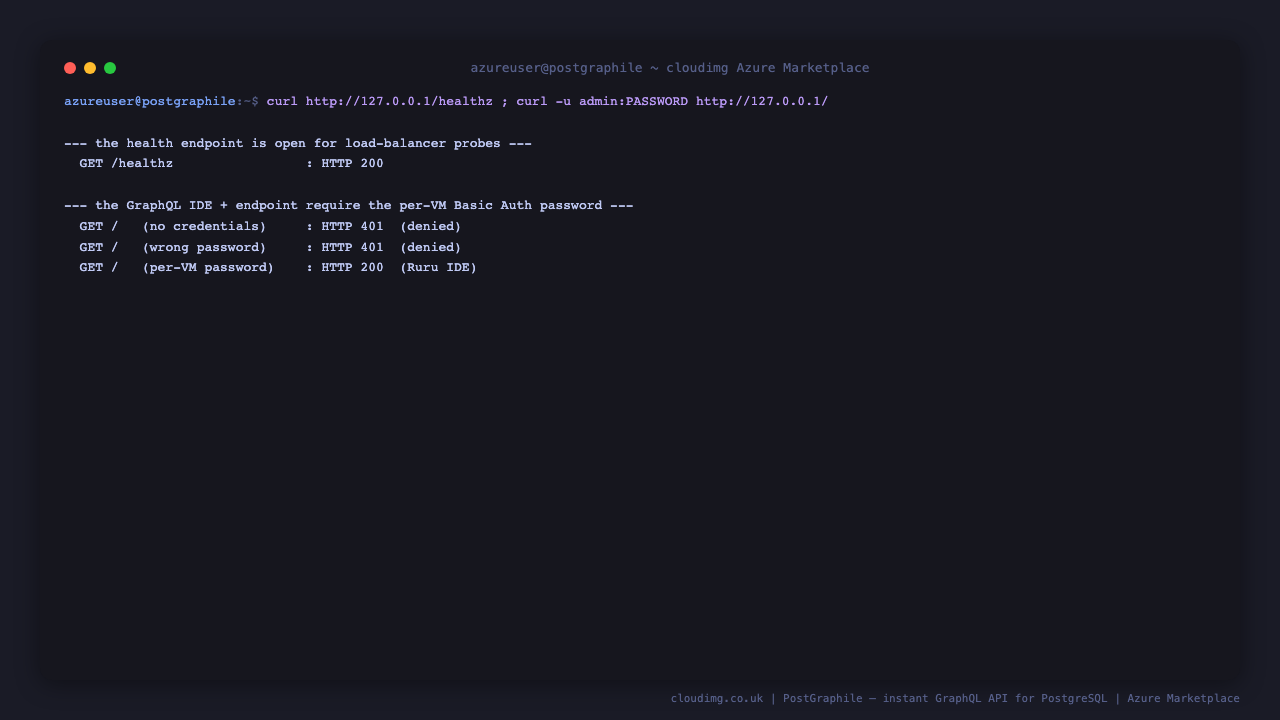
Task: Click the terminal title 'azureuser@postgraphile ~ cloudimg Azure Marketplace'
Action: coord(670,68)
